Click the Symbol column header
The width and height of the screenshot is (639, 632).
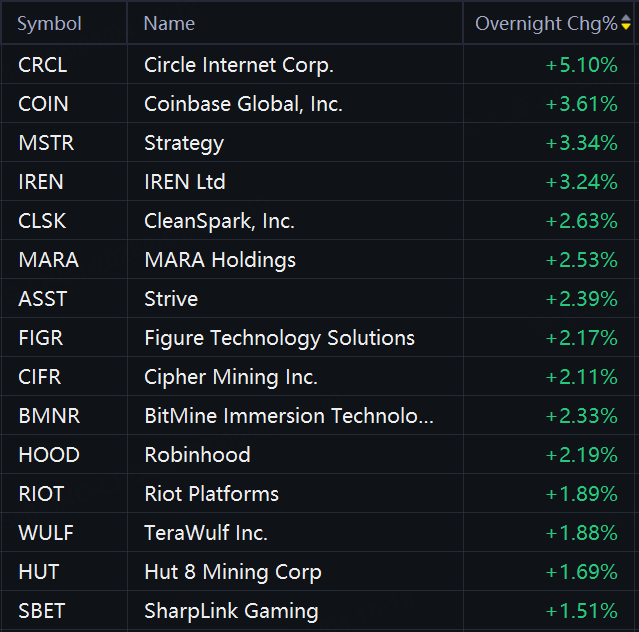pos(49,24)
